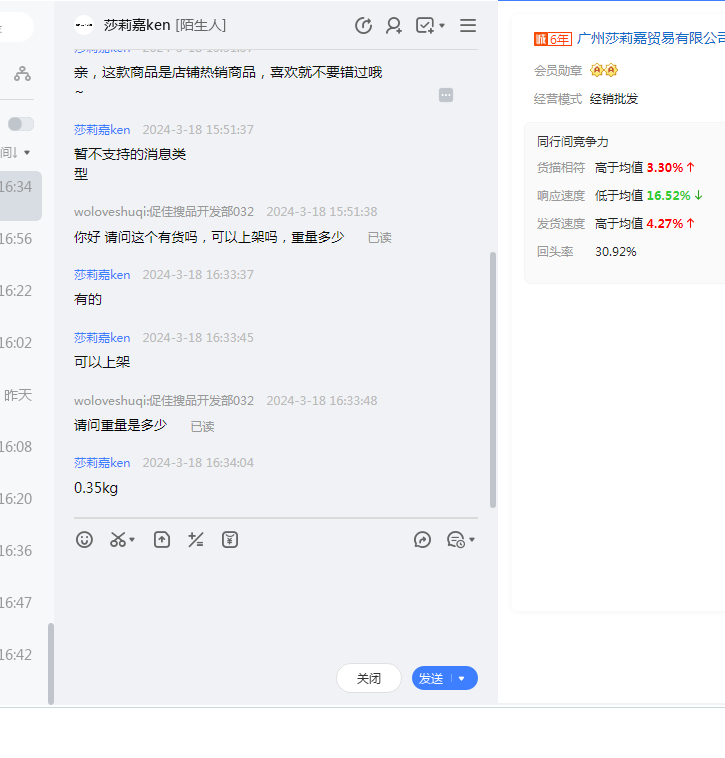Screen dimensions: 725x758
Task: Open the emoji picker in chat toolbar
Action: [85, 540]
